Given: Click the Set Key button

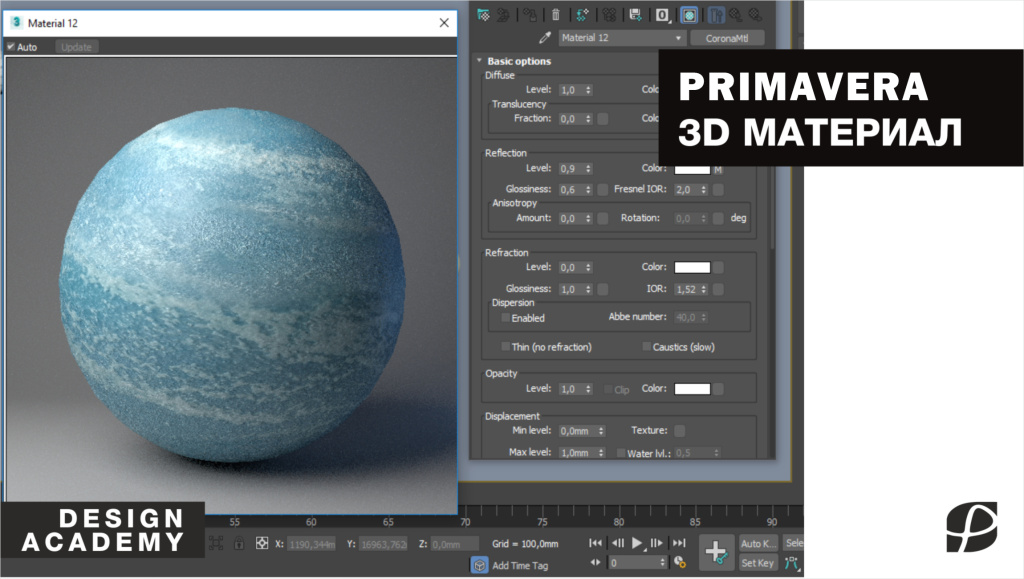Looking at the screenshot, I should (757, 563).
